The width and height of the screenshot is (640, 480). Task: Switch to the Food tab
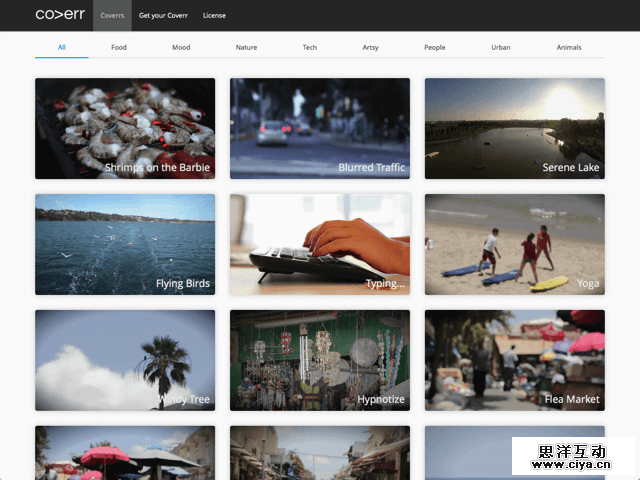[x=119, y=47]
